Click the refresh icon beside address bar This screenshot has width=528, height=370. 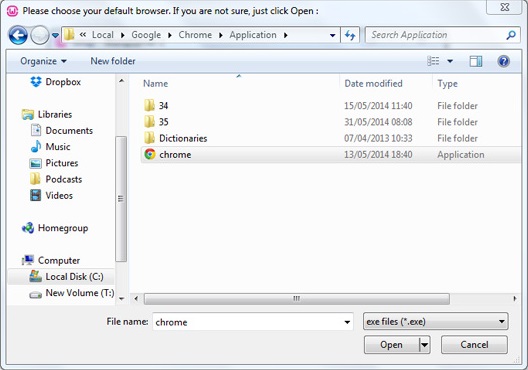(x=350, y=35)
